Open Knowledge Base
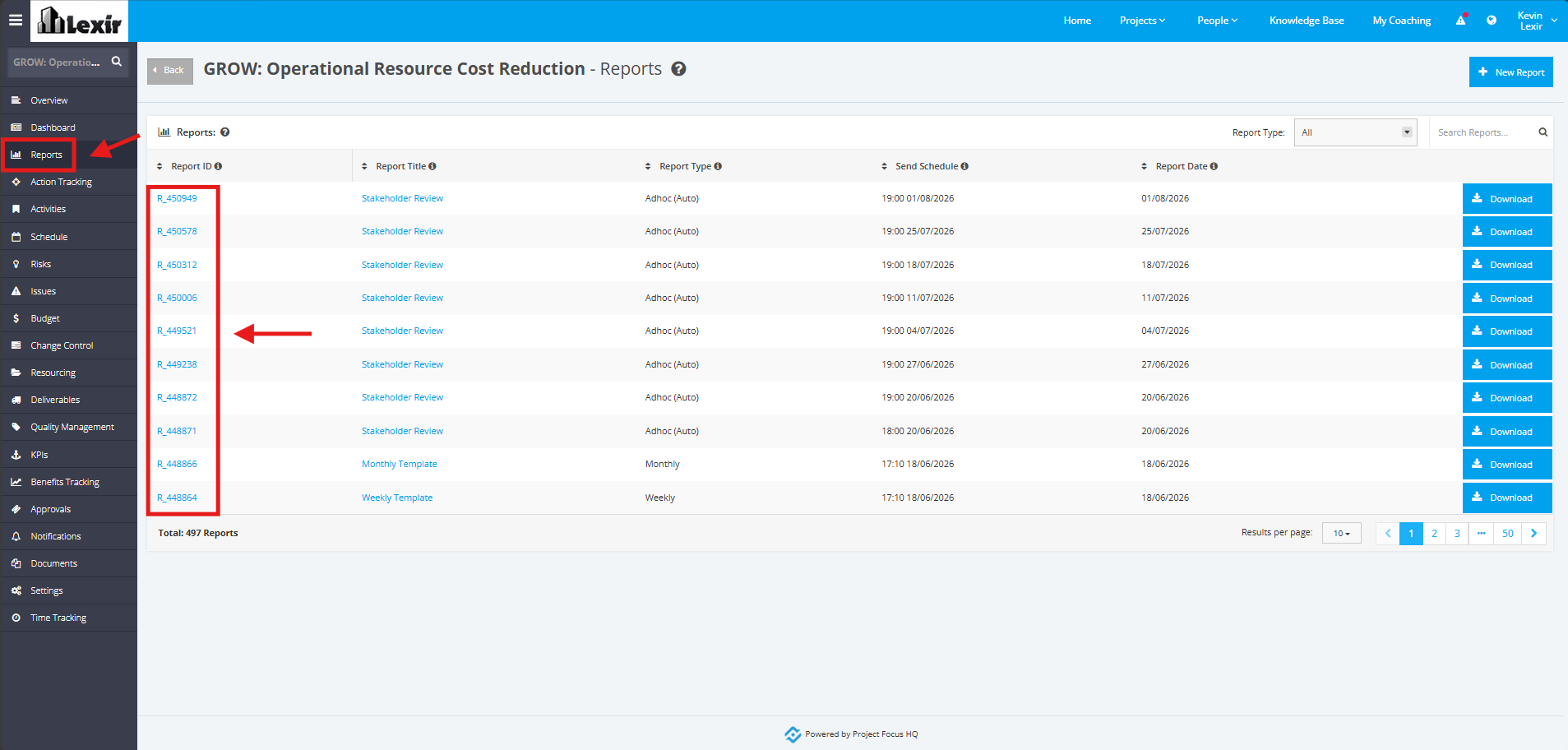The width and height of the screenshot is (1568, 750). [1307, 21]
